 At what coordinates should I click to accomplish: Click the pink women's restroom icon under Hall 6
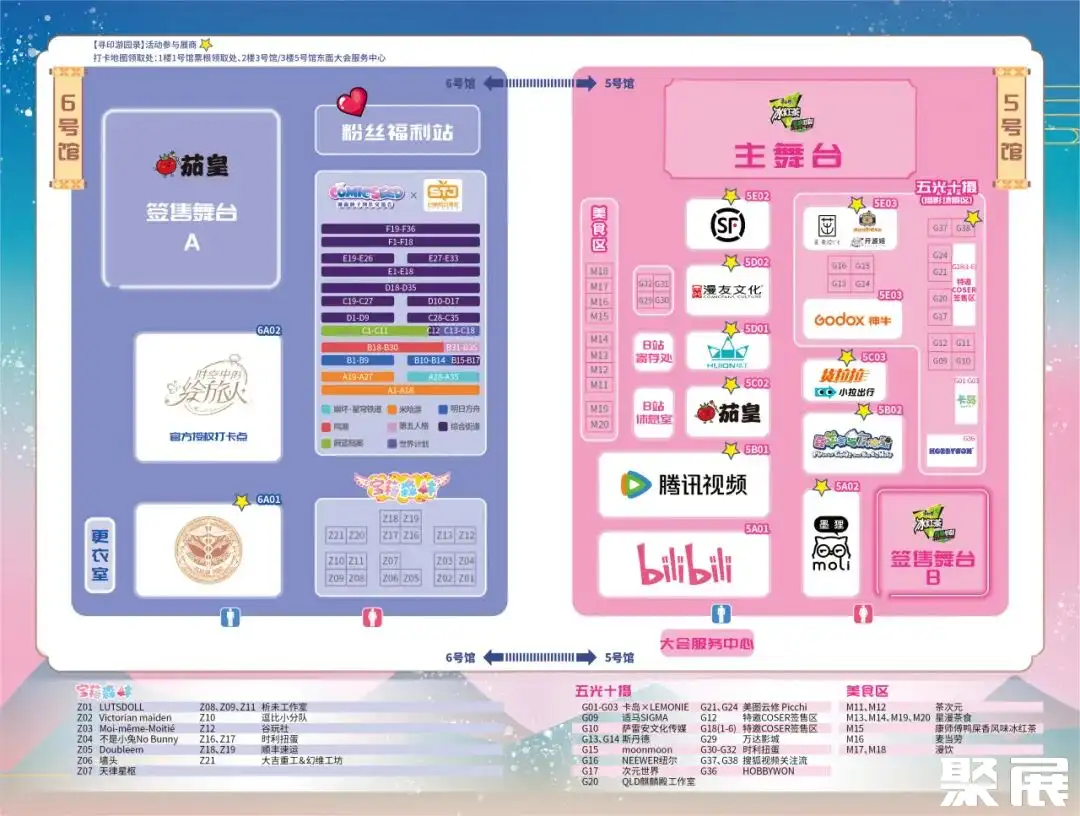372,617
